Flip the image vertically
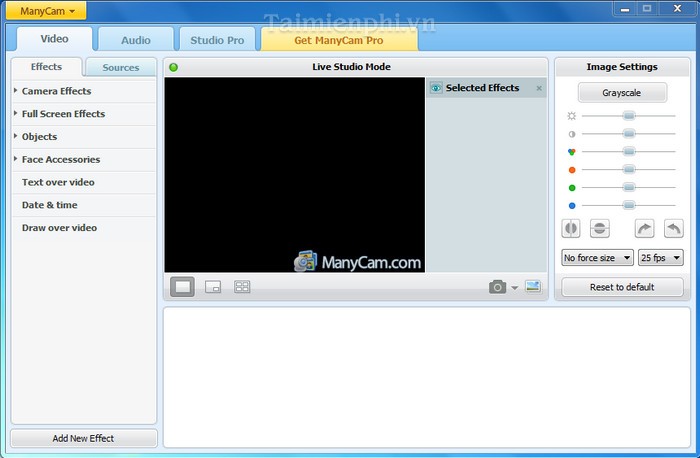This screenshot has height=458, width=700. pyautogui.click(x=600, y=229)
